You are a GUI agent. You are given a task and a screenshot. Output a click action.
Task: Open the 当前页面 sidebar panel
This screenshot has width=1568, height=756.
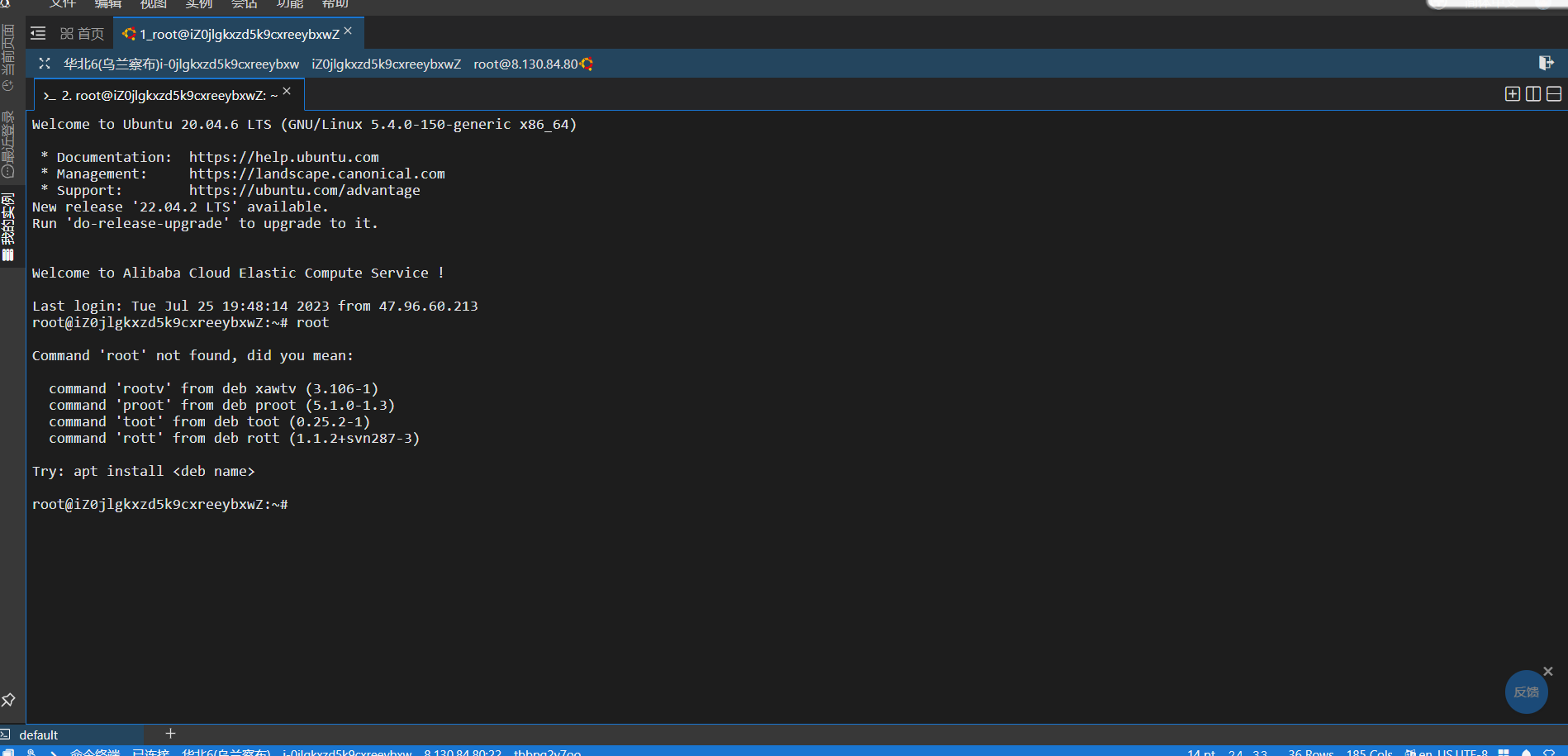click(x=8, y=58)
